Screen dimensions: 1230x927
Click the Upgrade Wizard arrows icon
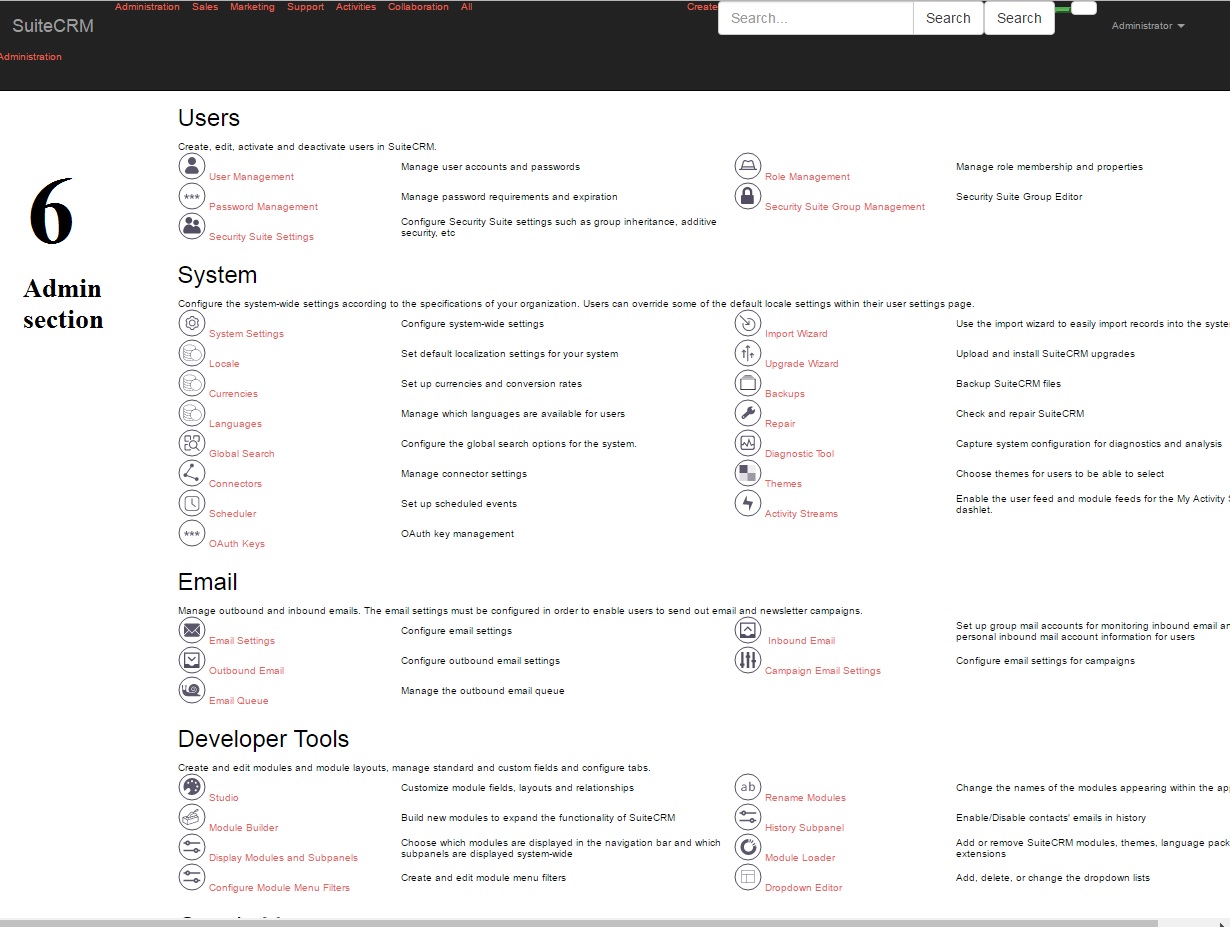tap(748, 353)
